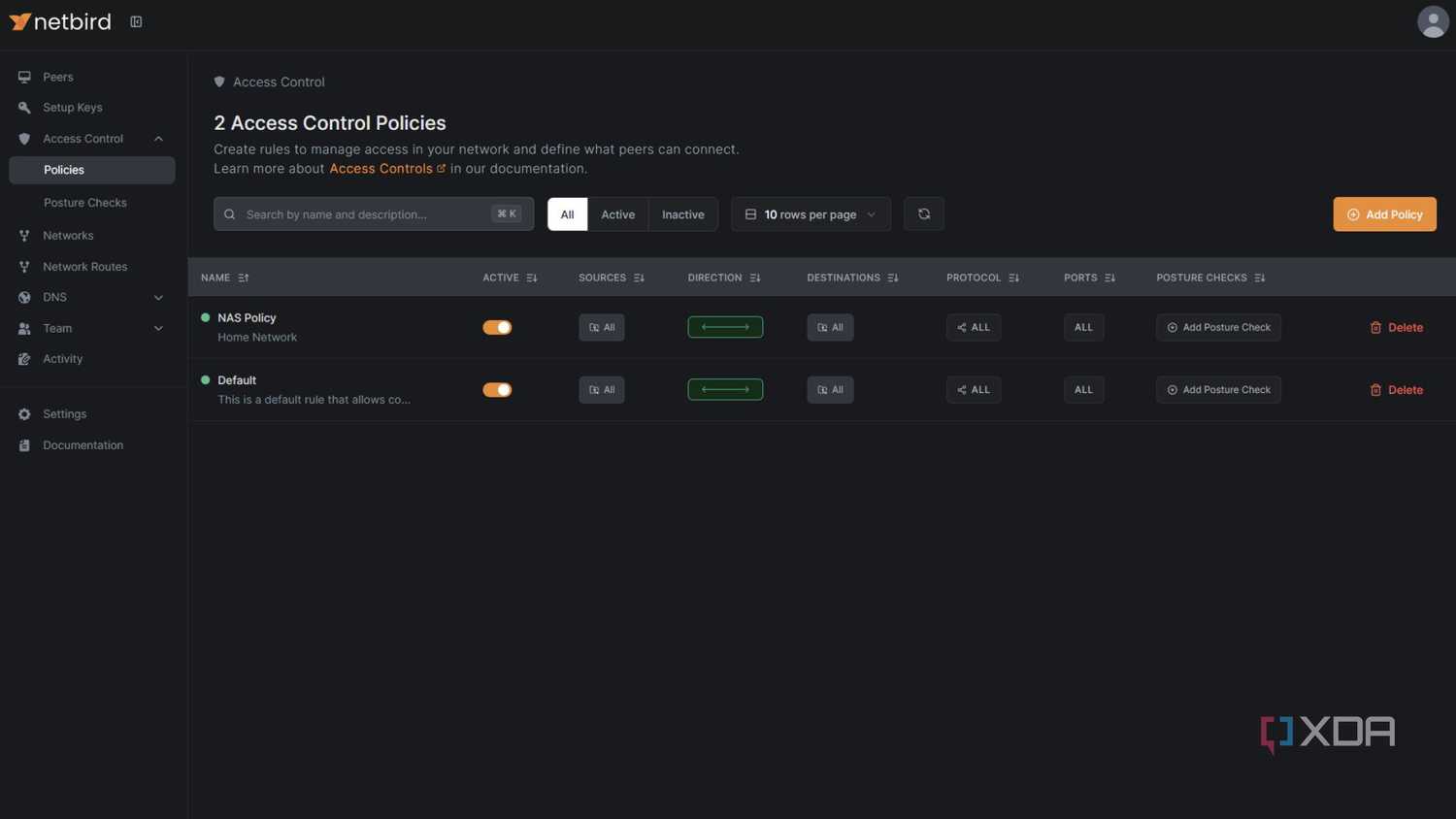Screen dimensions: 1456x819
Task: Toggle NAS Policy active switch
Action: point(497,328)
